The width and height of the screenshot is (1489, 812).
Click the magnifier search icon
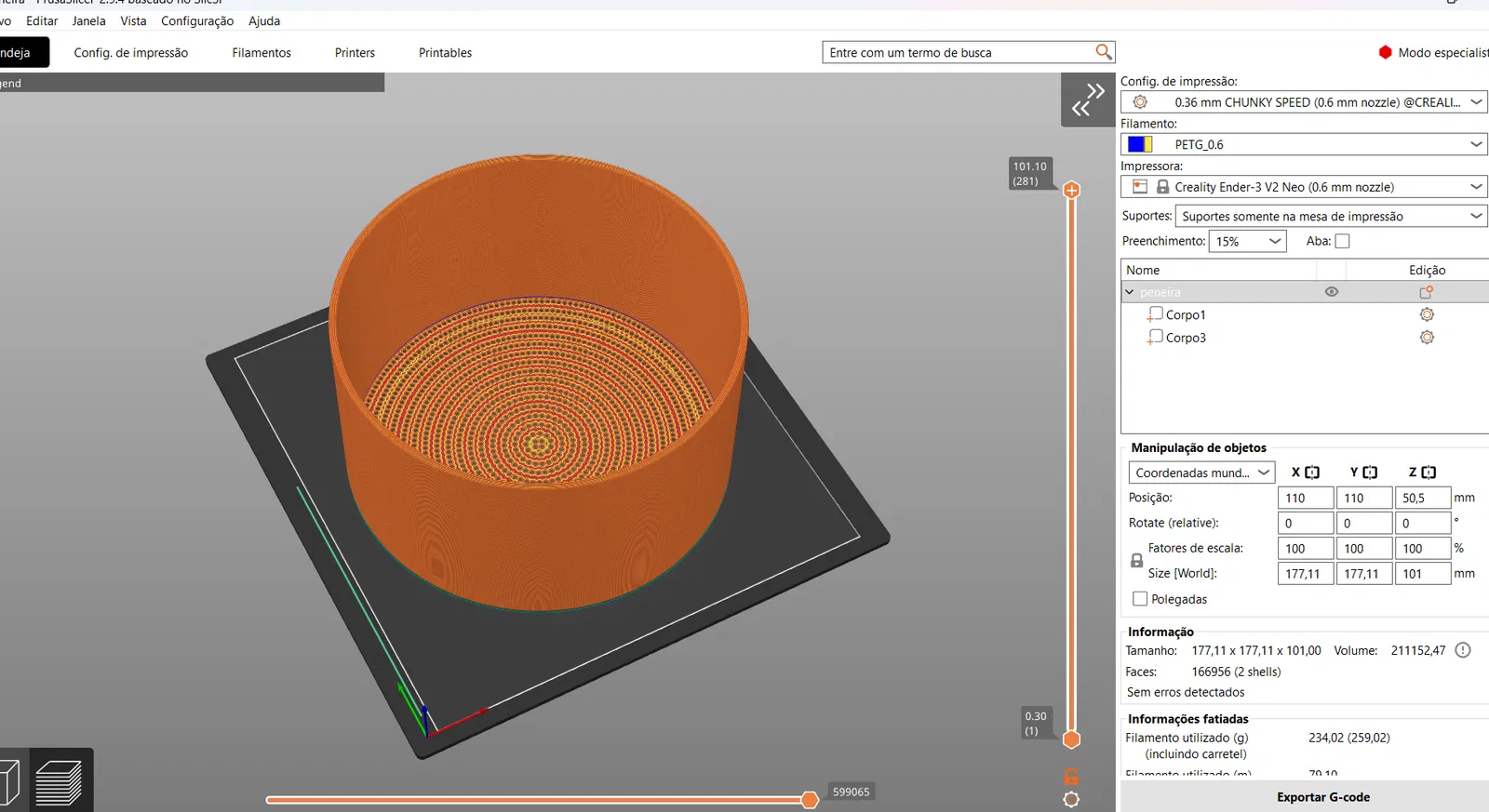coord(1103,52)
